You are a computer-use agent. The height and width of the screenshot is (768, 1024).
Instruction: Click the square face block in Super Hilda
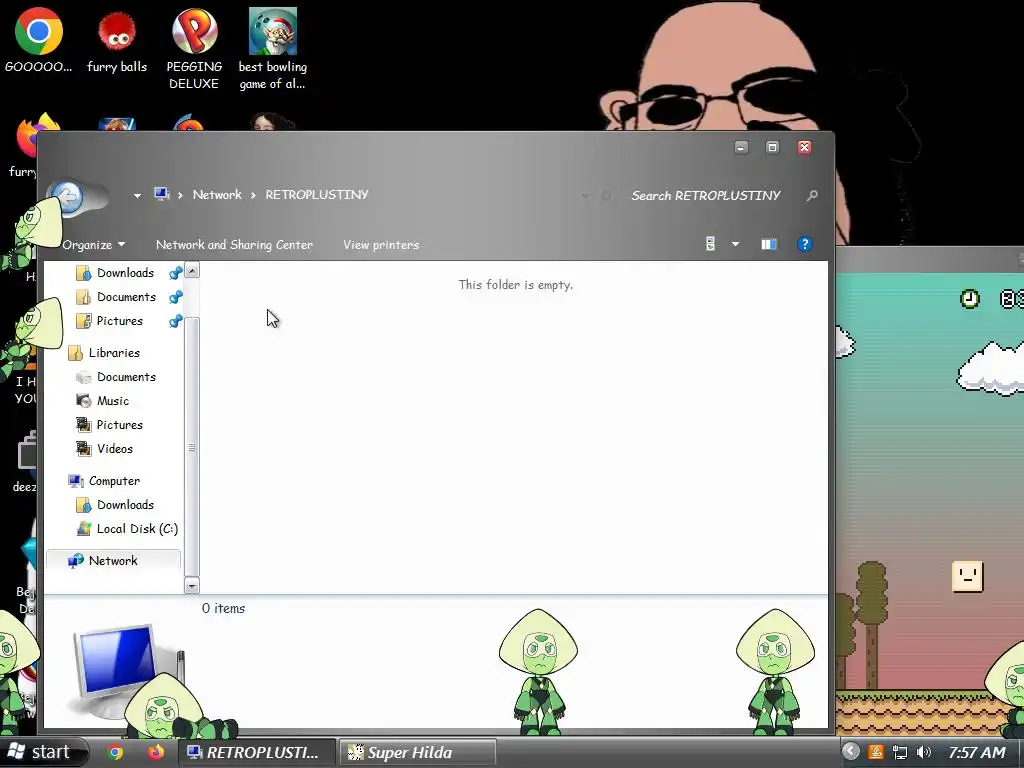coord(968,577)
